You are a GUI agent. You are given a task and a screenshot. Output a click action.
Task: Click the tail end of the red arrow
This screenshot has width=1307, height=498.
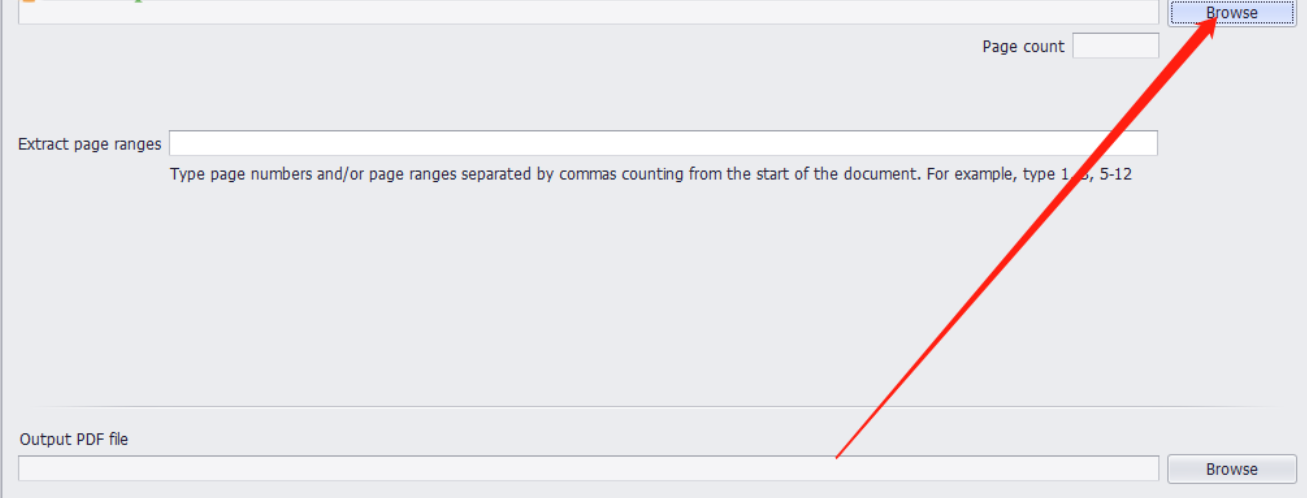coord(838,456)
